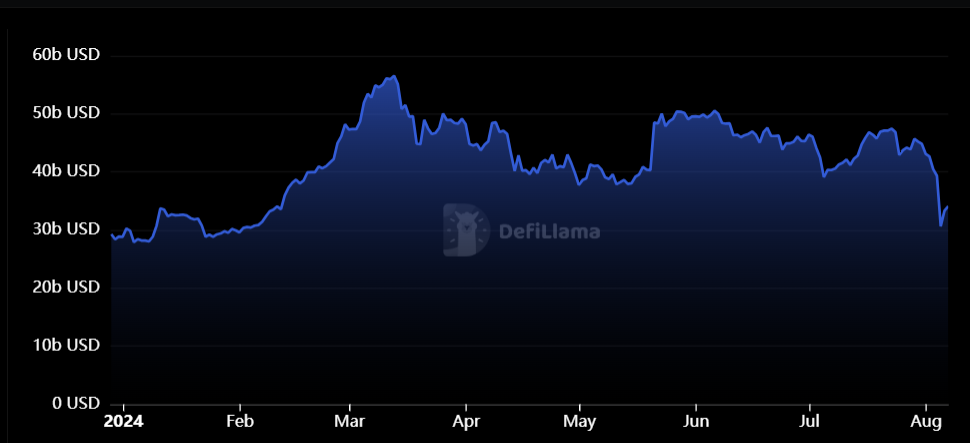The width and height of the screenshot is (970, 443).
Task: Click the DefiLlama watermark text
Action: coord(549,232)
